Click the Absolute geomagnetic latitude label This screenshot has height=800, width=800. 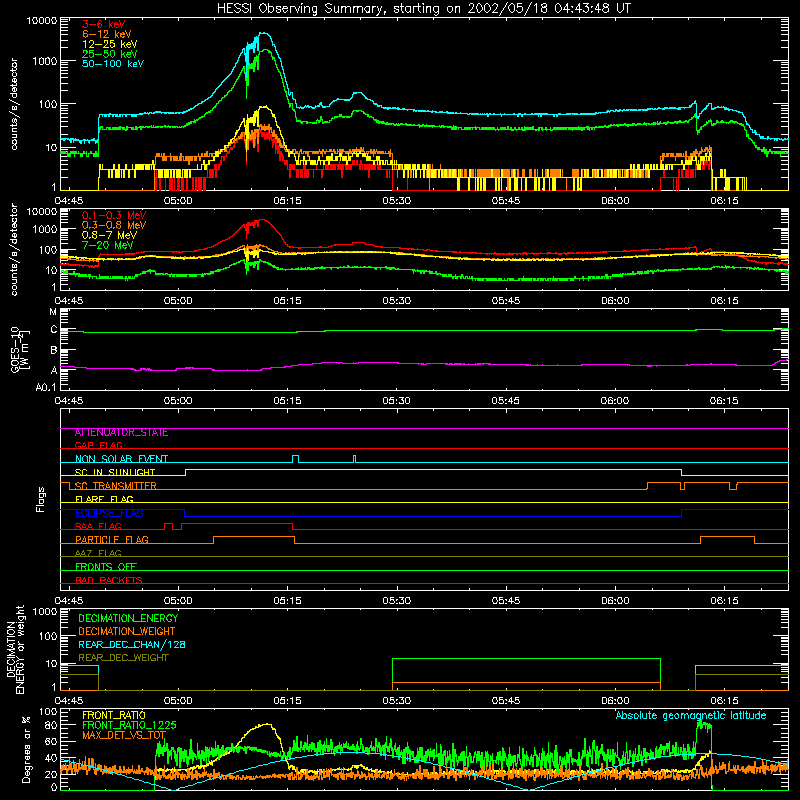691,716
